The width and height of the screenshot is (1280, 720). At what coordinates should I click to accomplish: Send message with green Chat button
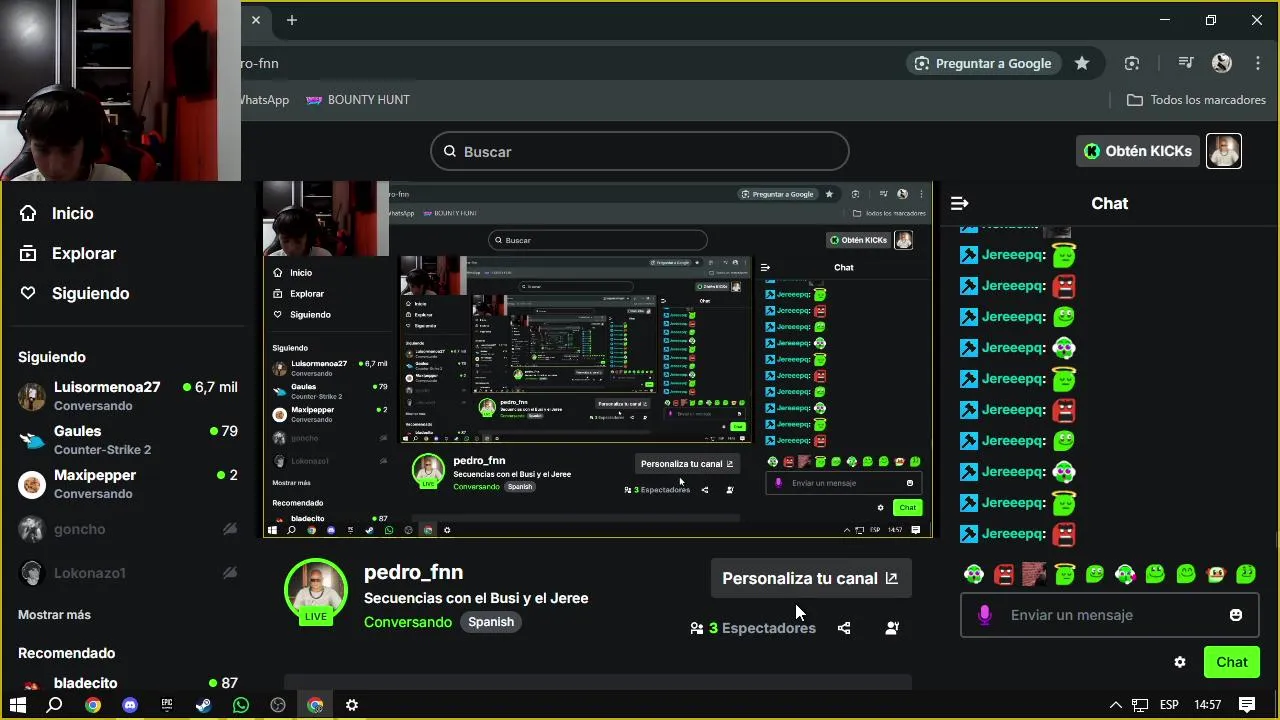pyautogui.click(x=1232, y=662)
